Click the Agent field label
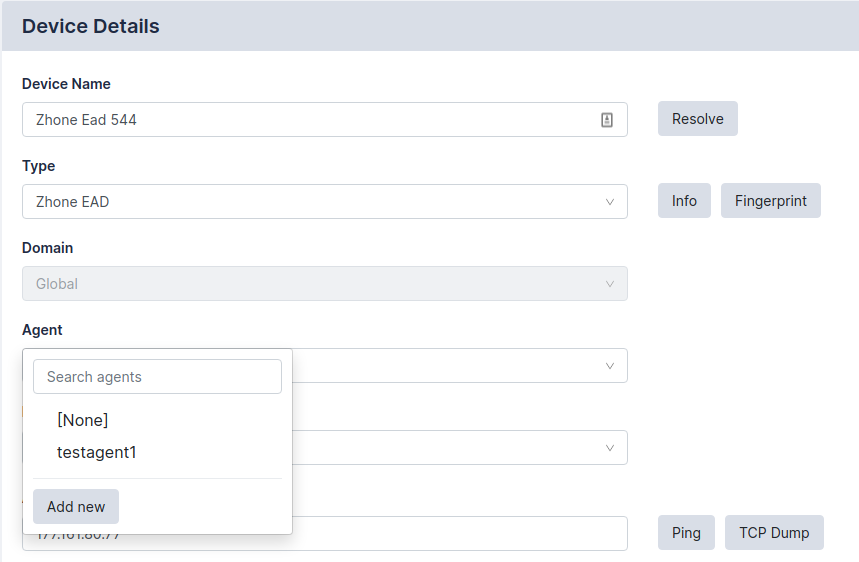The height and width of the screenshot is (562, 859). pos(42,330)
